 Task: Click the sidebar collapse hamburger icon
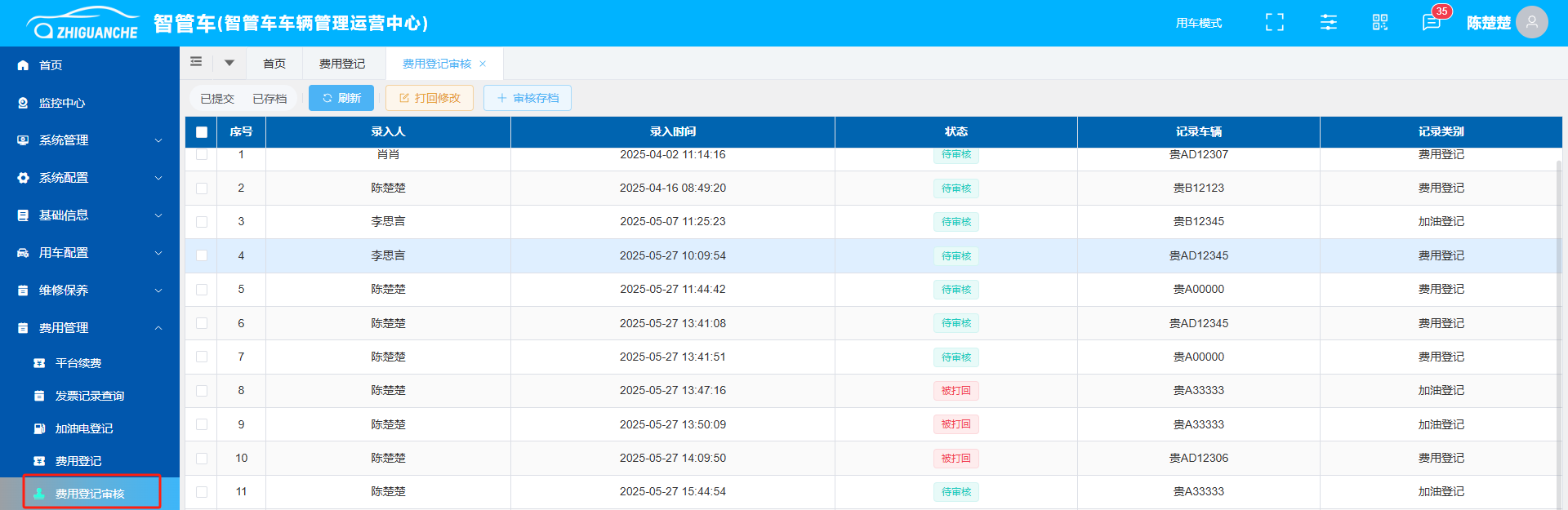click(x=196, y=62)
